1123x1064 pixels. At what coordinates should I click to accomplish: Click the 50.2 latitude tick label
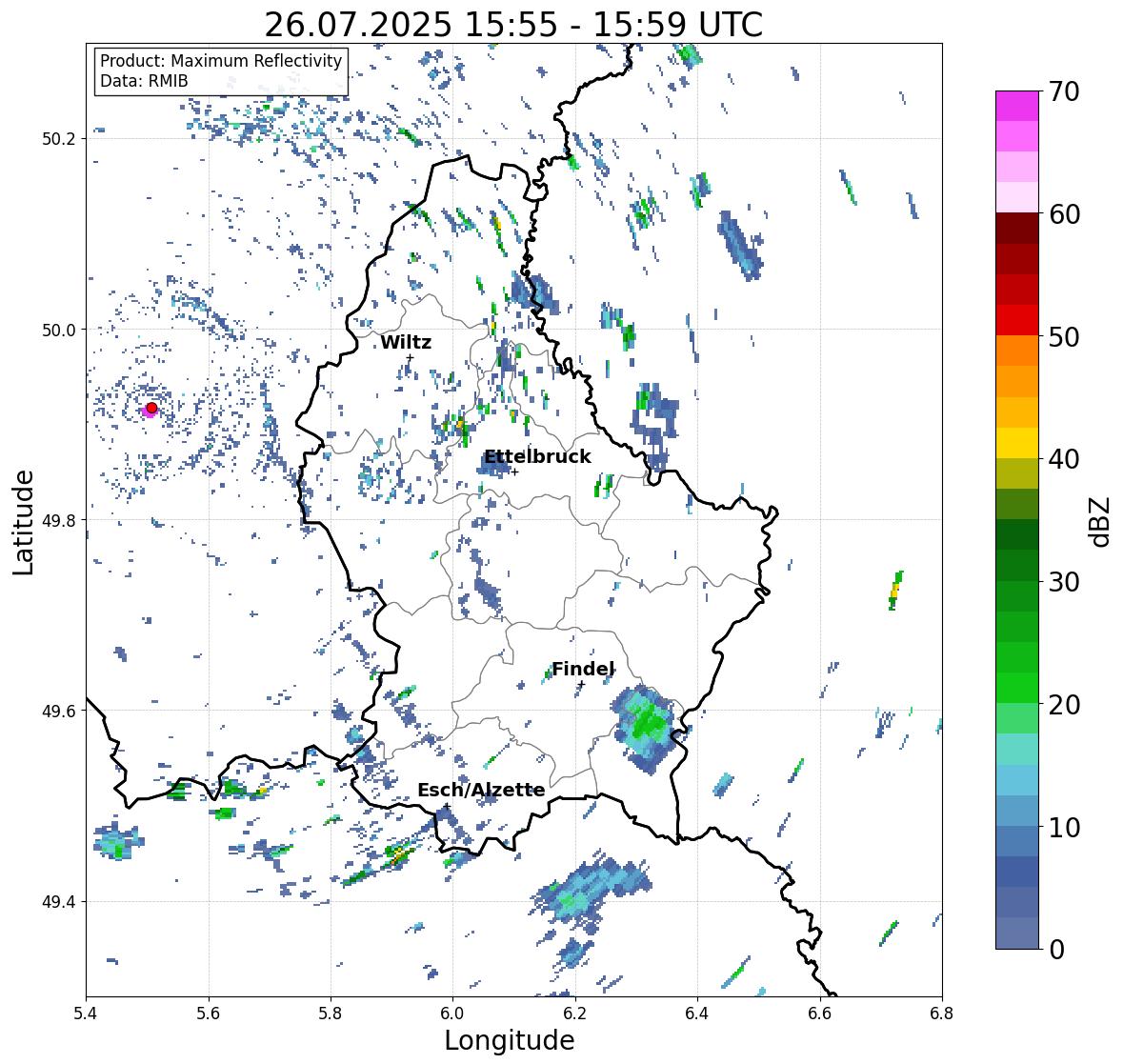tap(59, 139)
